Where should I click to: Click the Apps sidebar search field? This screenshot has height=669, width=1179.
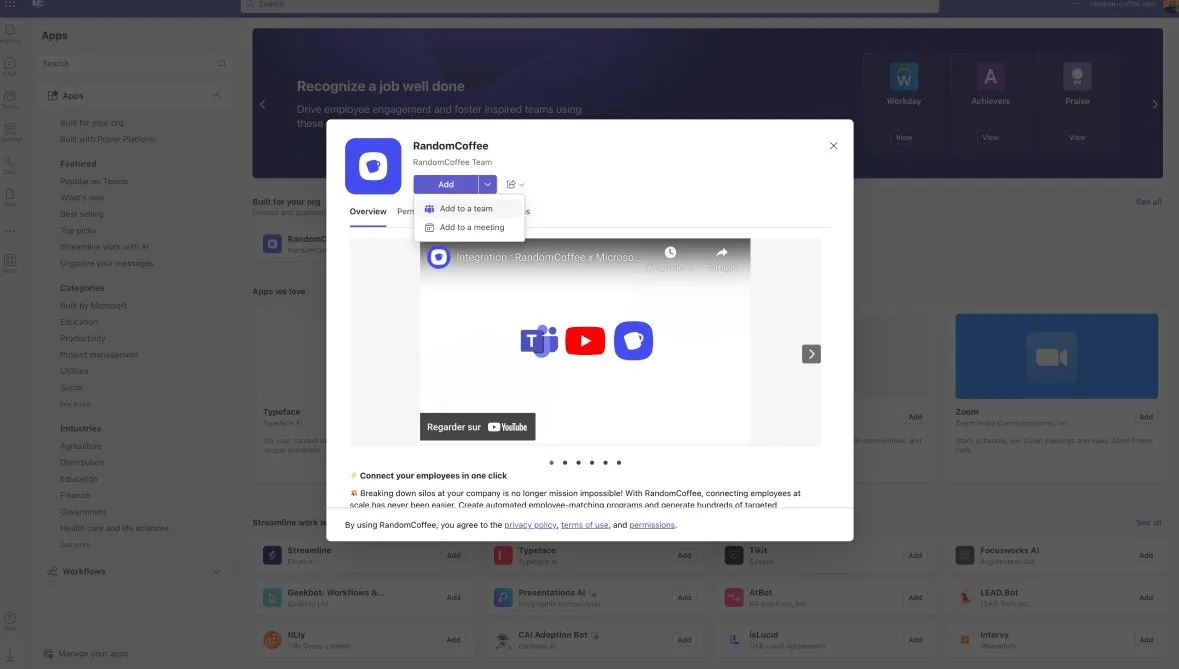pos(133,64)
